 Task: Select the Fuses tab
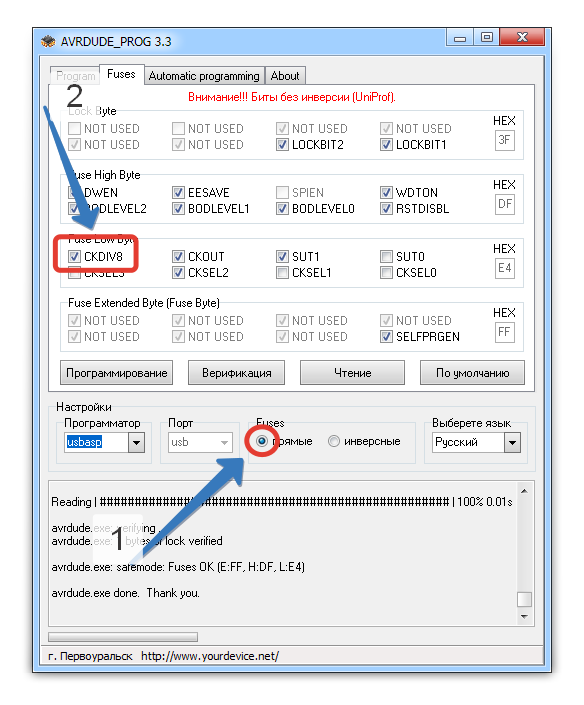point(121,74)
